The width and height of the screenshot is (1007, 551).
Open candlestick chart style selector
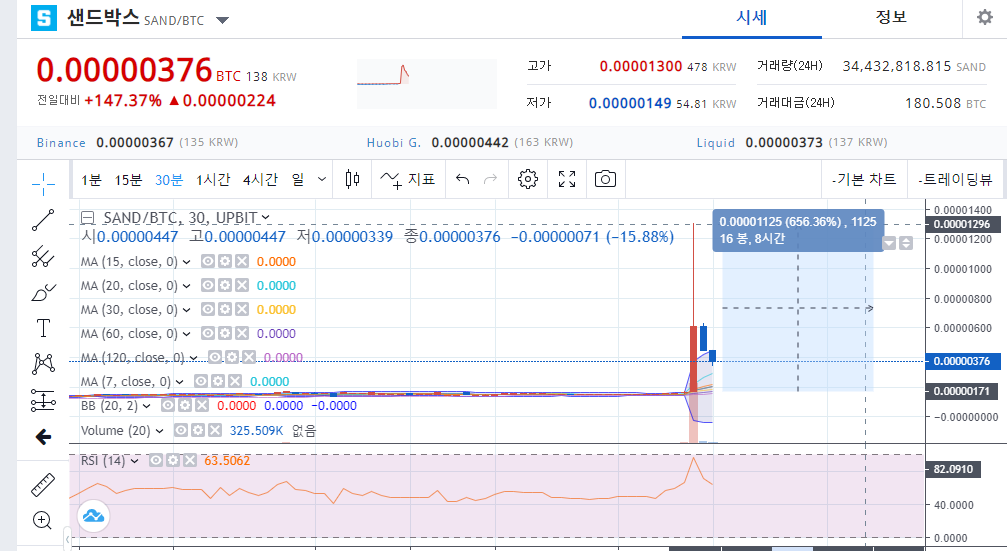click(352, 179)
